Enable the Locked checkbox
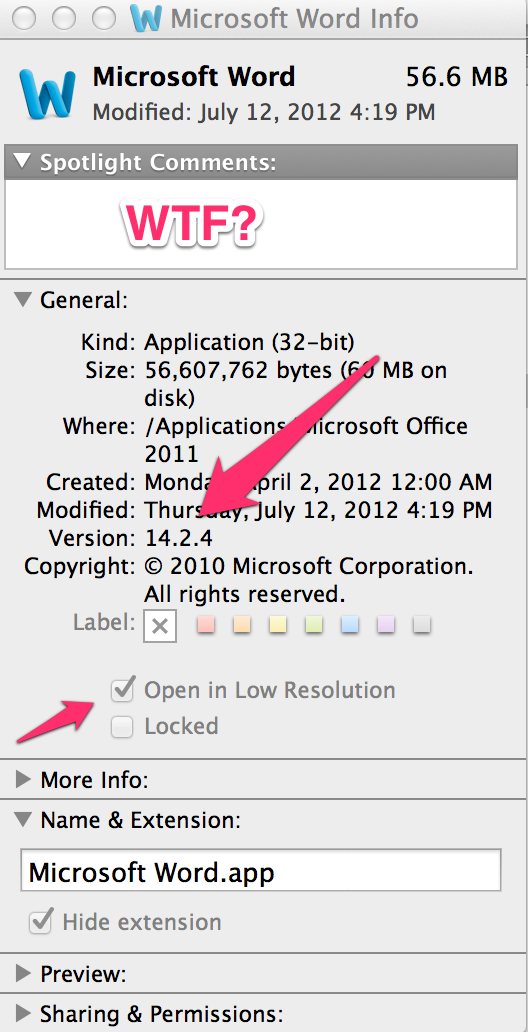The image size is (528, 1032). pos(122,727)
